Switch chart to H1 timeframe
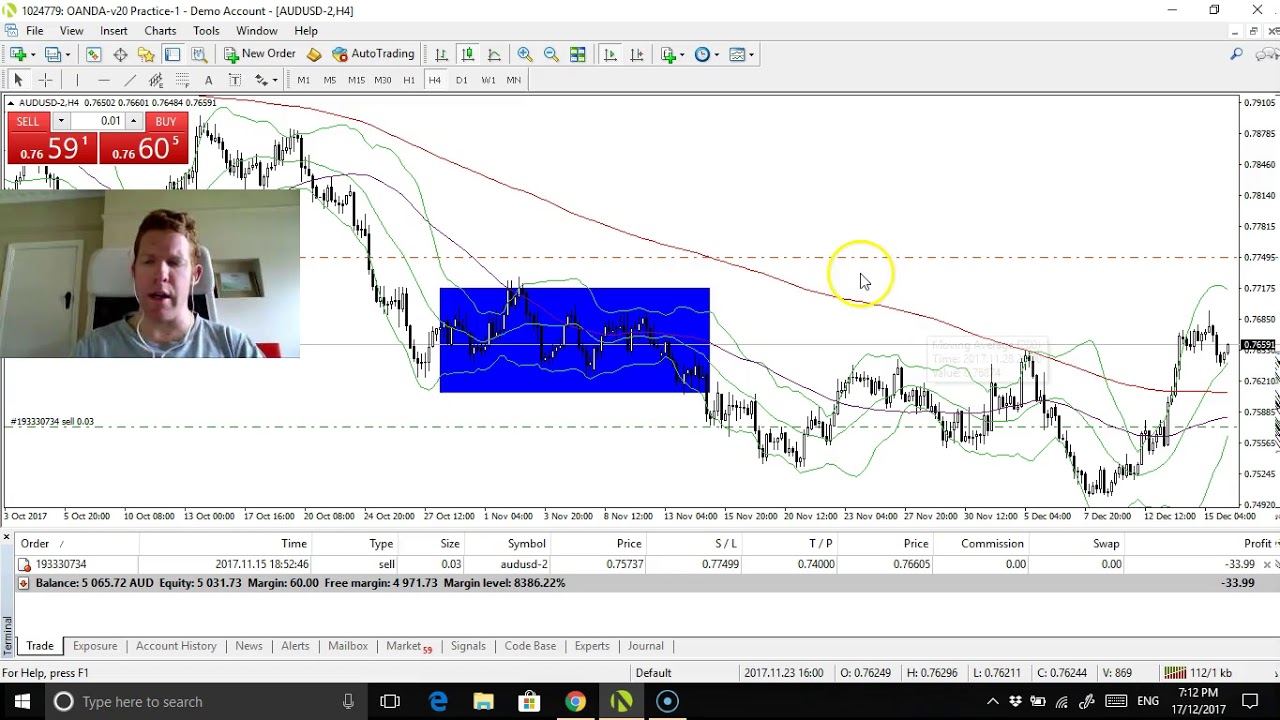The image size is (1280, 720). 408,80
